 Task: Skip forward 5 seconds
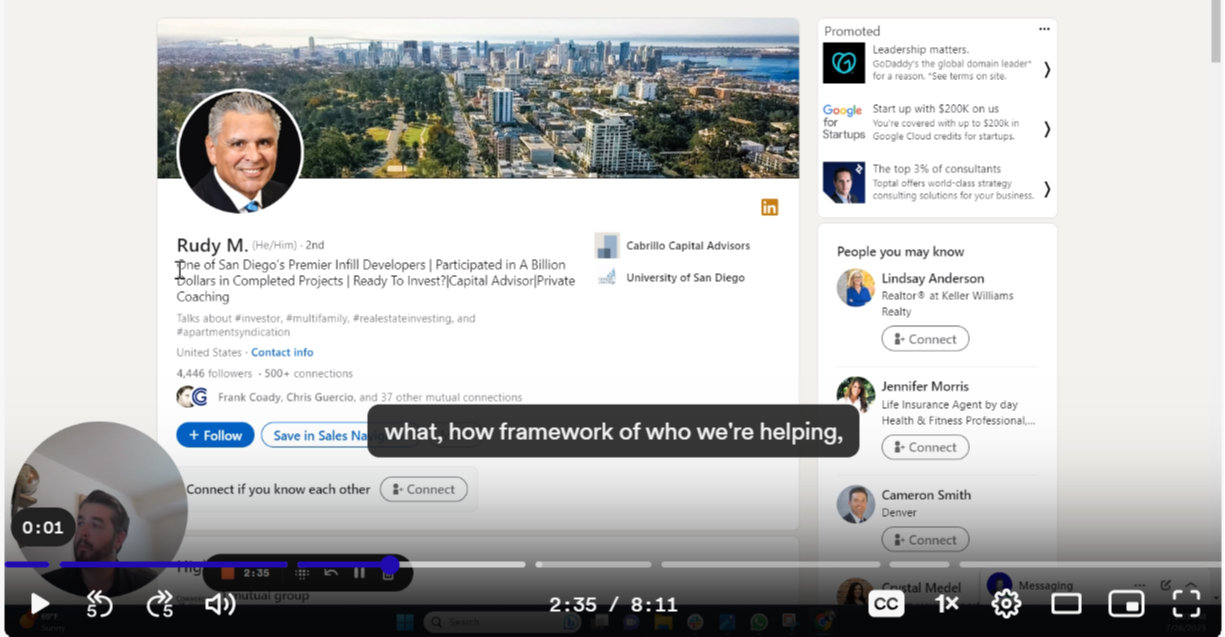click(160, 604)
